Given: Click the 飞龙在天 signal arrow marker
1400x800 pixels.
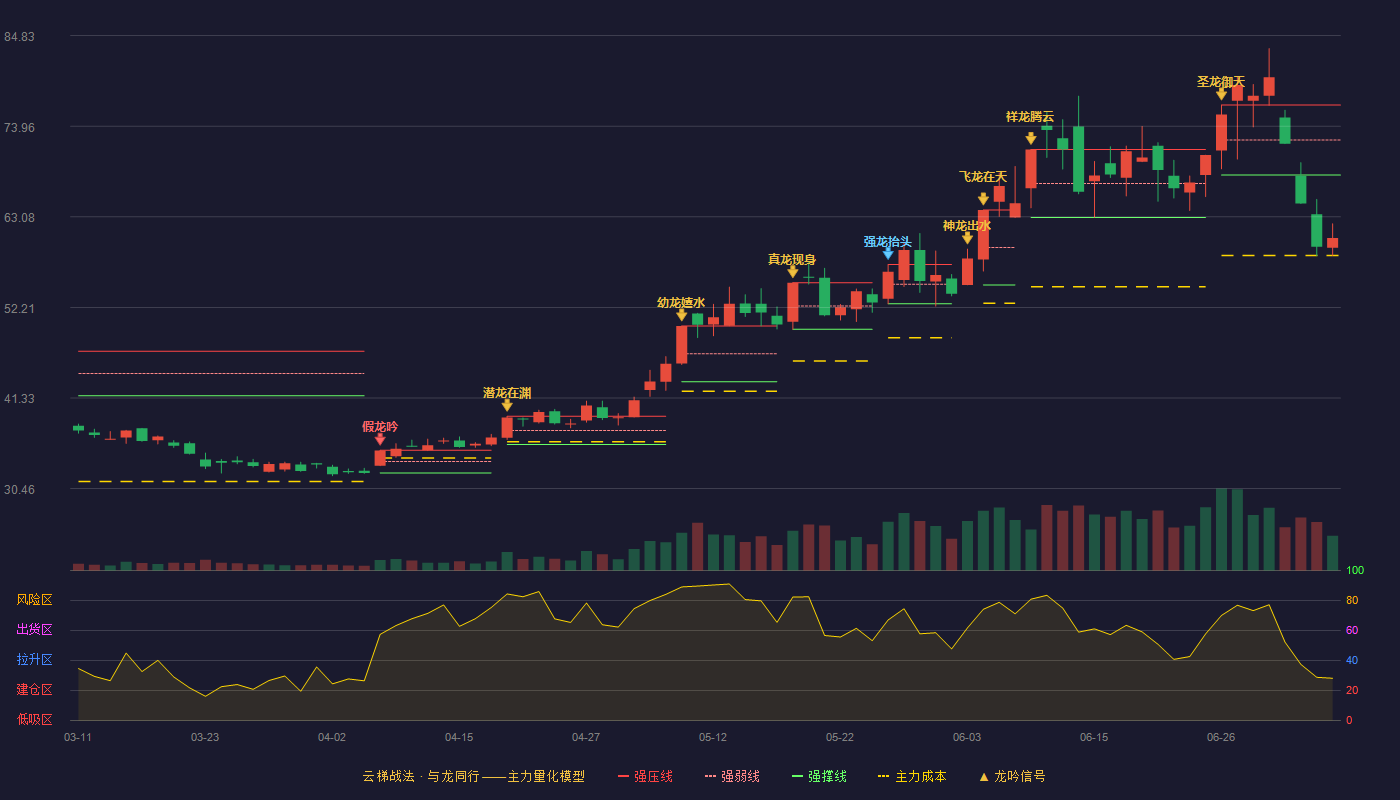Looking at the screenshot, I should click(x=983, y=199).
